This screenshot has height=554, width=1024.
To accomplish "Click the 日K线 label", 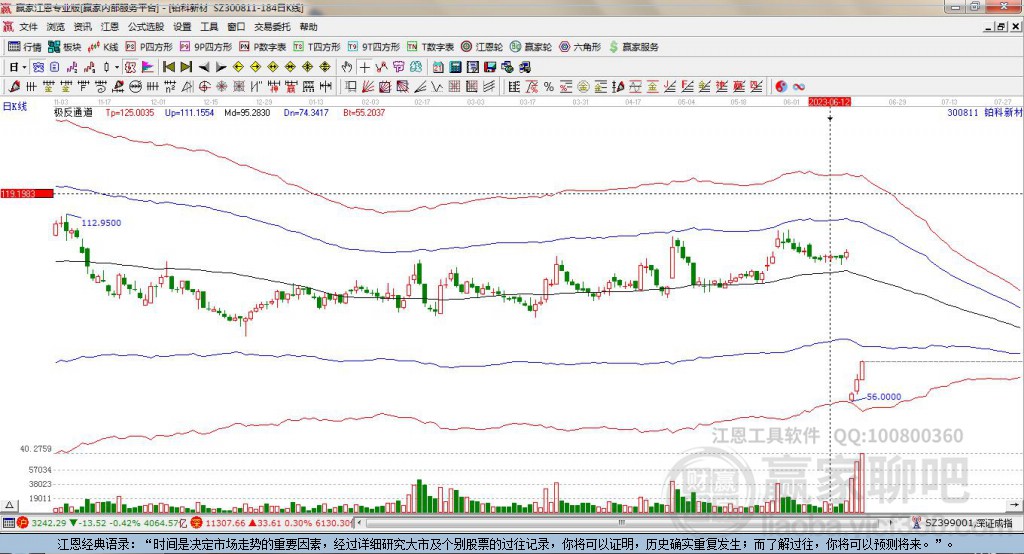I will tap(14, 106).
